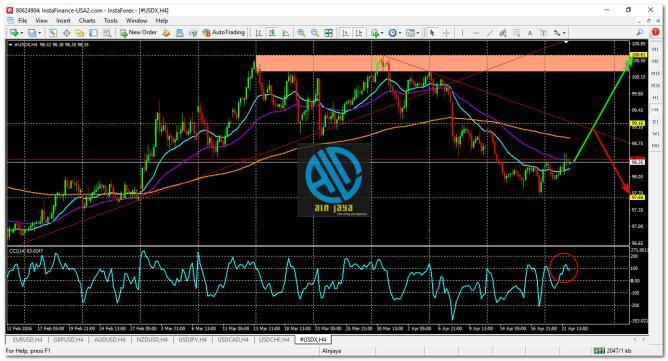668x361 pixels.
Task: Select the Horizontal Line drawing tool
Action: coord(476,33)
